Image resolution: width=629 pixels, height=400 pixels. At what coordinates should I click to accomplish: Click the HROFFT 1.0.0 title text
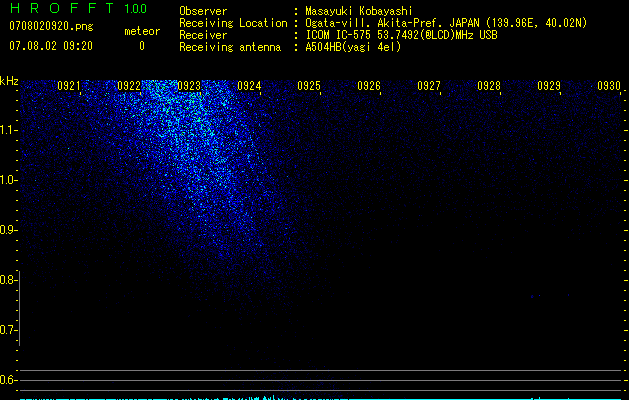click(x=78, y=8)
